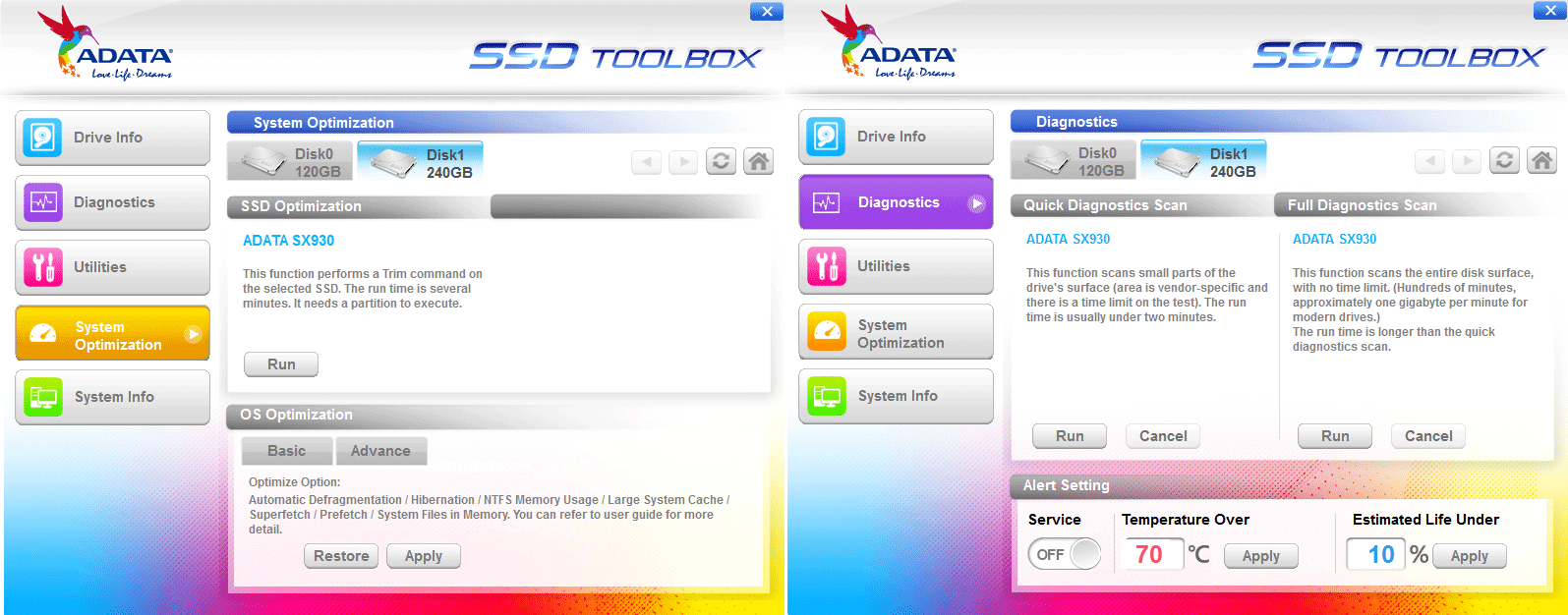Switch to Basic OS optimization tab
Viewport: 1568px width, 615px height.
coord(287,451)
